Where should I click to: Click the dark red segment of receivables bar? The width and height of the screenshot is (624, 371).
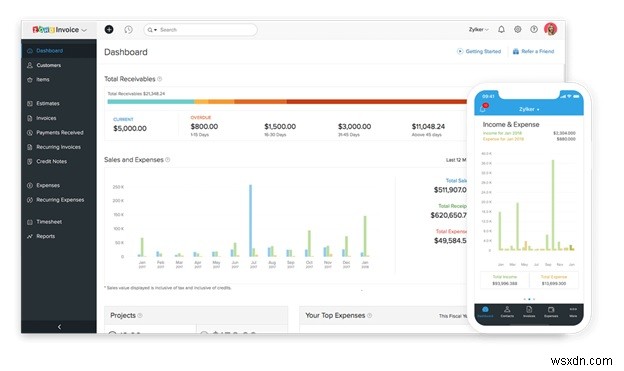(376, 102)
